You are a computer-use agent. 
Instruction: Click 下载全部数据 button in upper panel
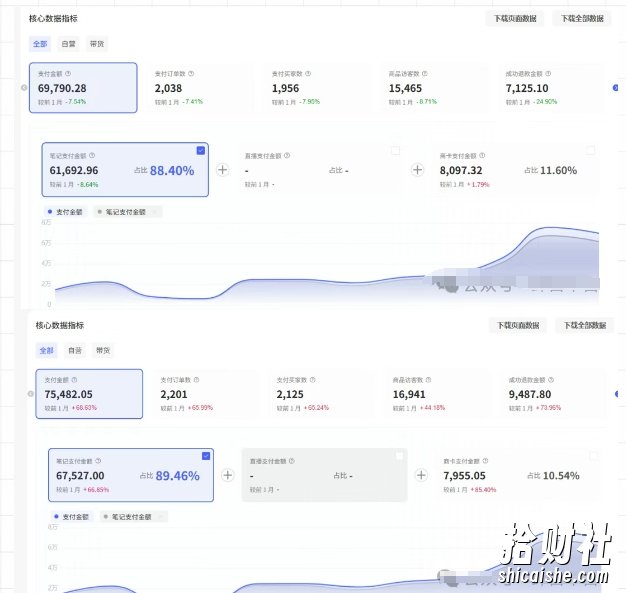point(582,19)
